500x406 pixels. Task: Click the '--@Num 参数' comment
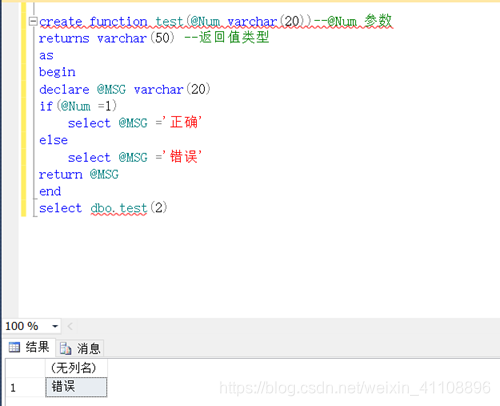[353, 21]
